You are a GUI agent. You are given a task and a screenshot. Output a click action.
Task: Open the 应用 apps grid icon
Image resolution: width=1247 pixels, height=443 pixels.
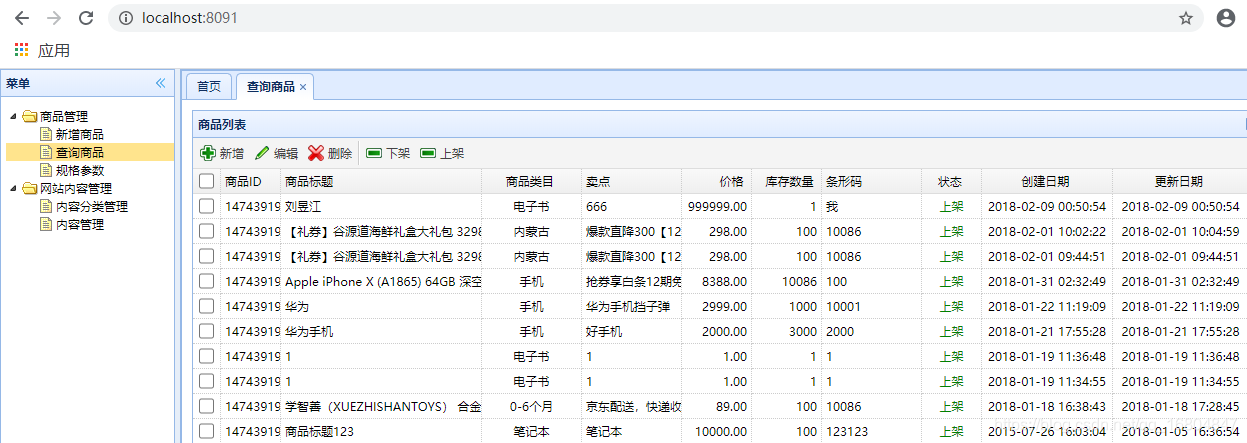point(21,49)
